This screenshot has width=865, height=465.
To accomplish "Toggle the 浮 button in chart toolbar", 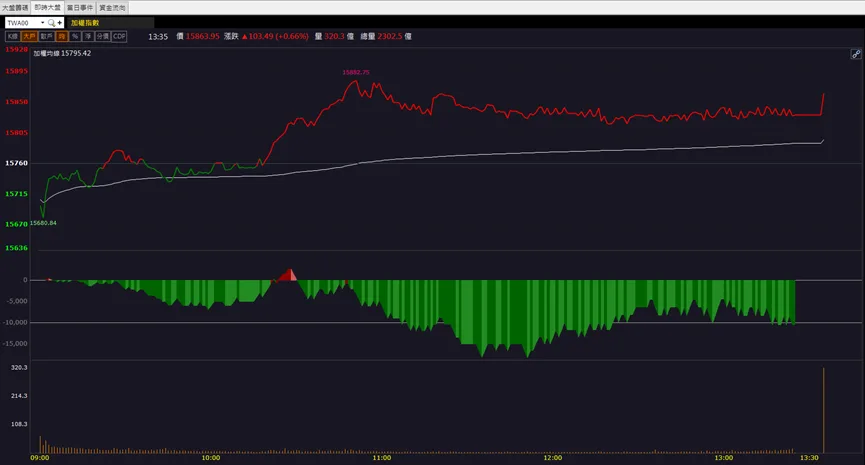I will (88, 36).
